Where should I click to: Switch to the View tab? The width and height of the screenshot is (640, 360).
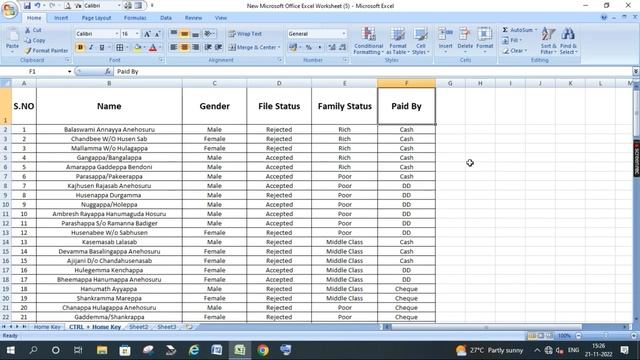coord(221,18)
